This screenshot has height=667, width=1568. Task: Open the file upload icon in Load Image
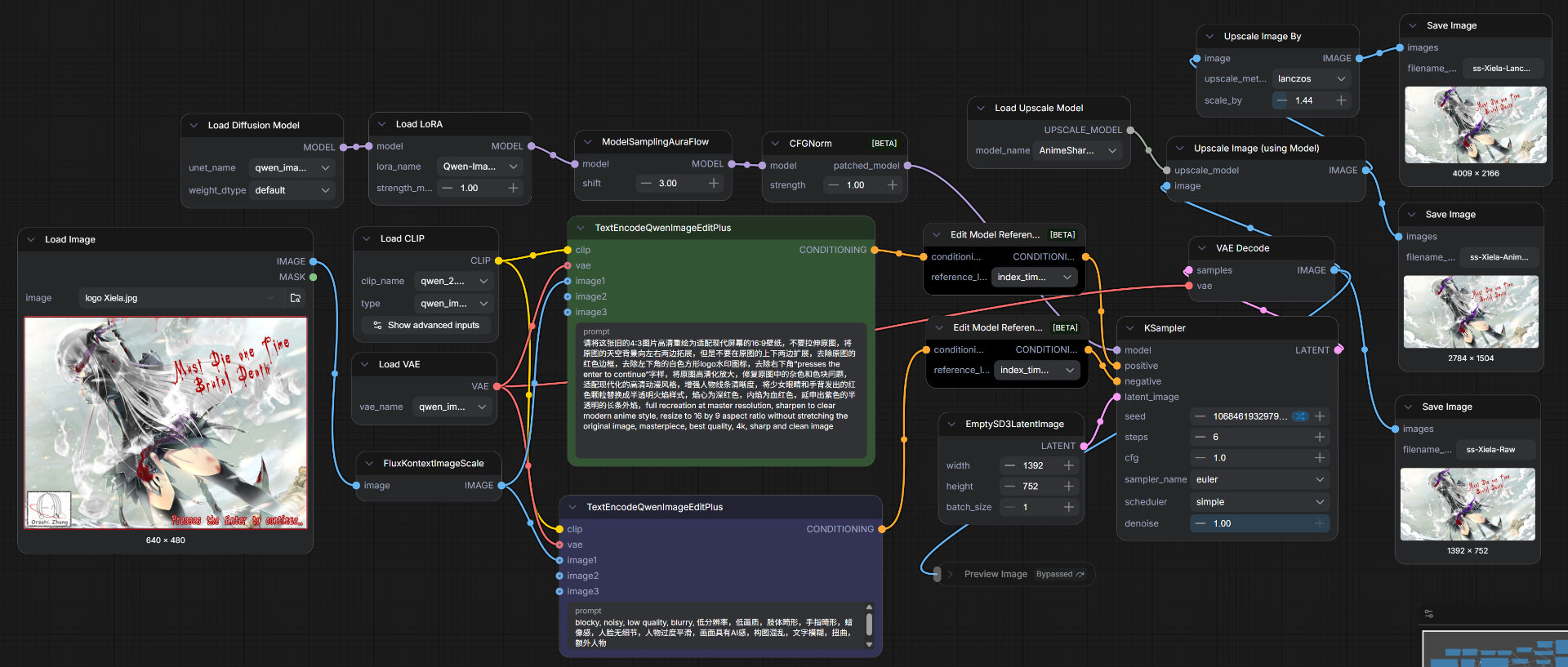(x=296, y=298)
